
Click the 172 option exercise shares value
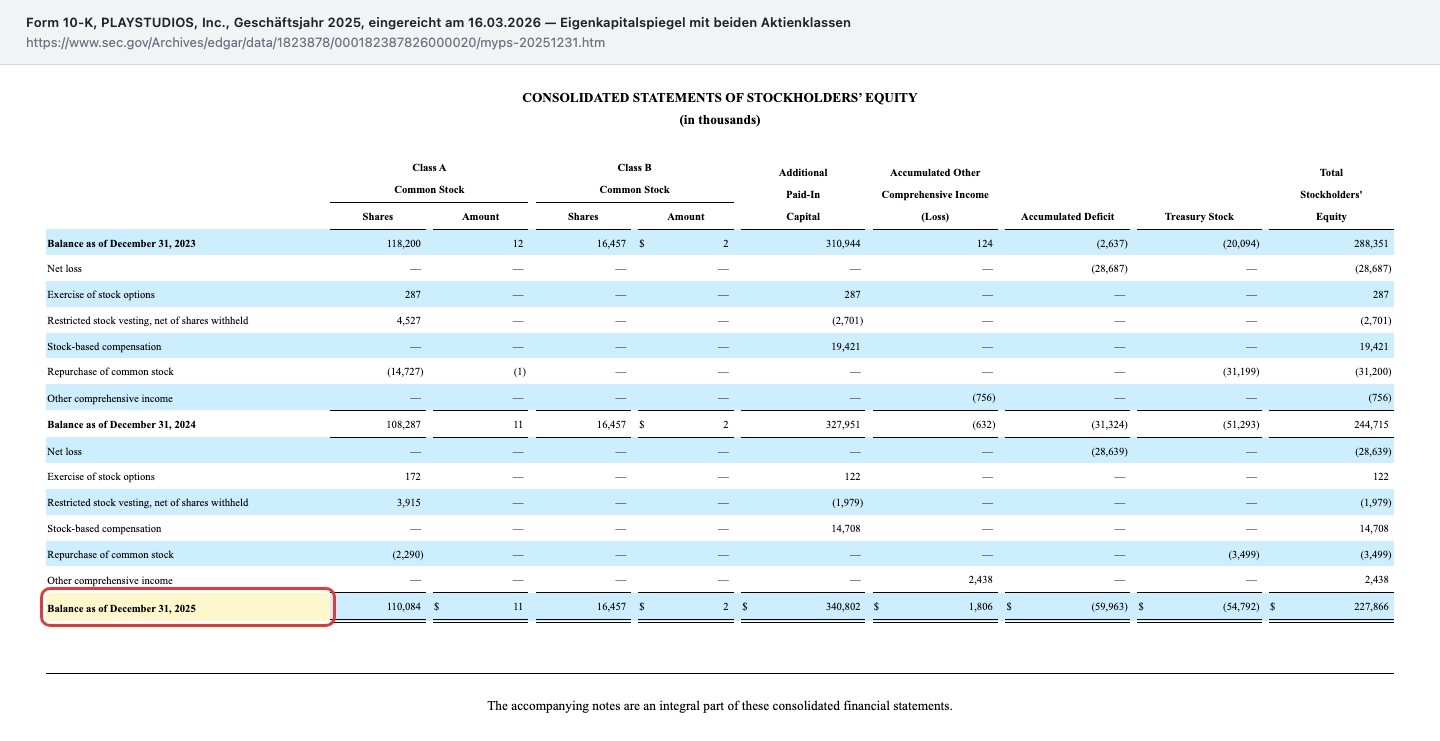(x=412, y=477)
